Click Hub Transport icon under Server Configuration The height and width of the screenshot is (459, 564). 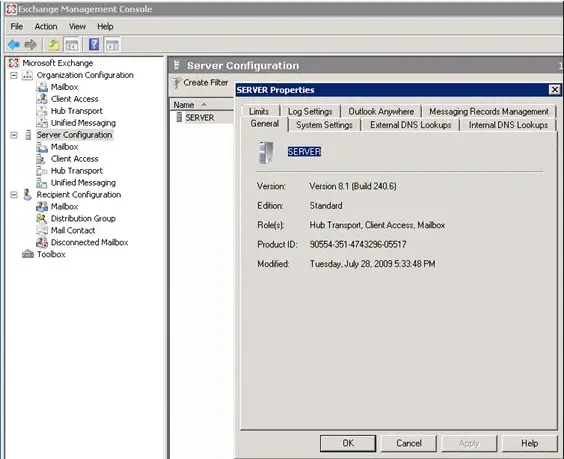click(42, 171)
